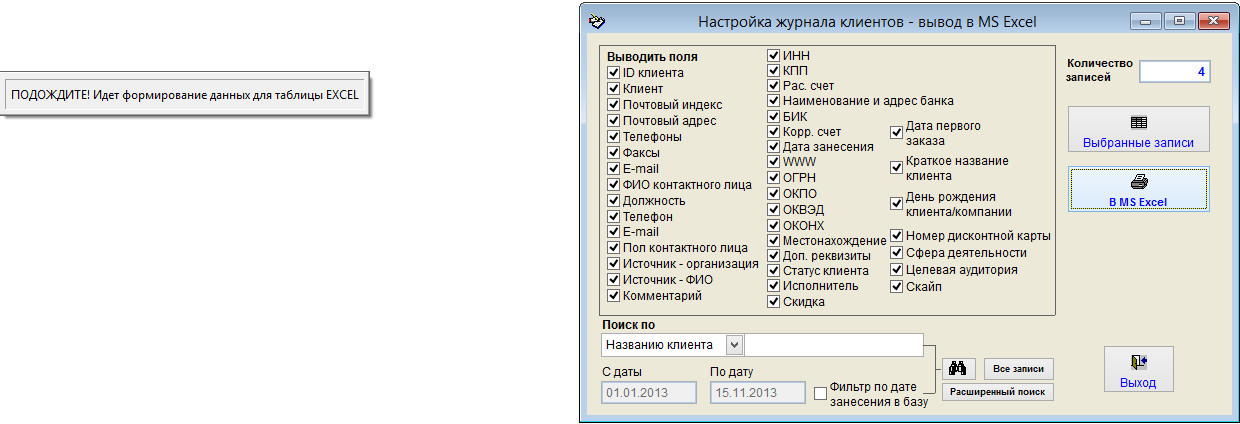Uncheck ОКВЭД checkbox
The width and height of the screenshot is (1240, 424).
tap(774, 209)
